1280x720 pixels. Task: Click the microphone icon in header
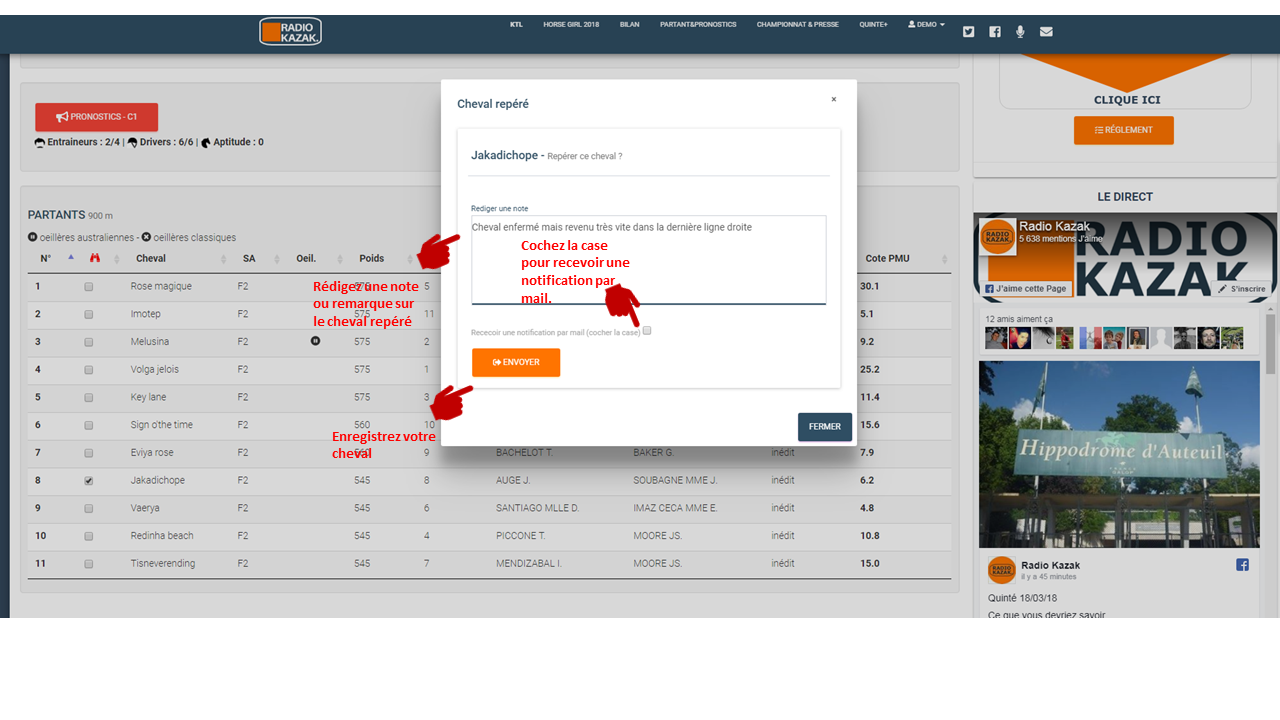[1020, 31]
